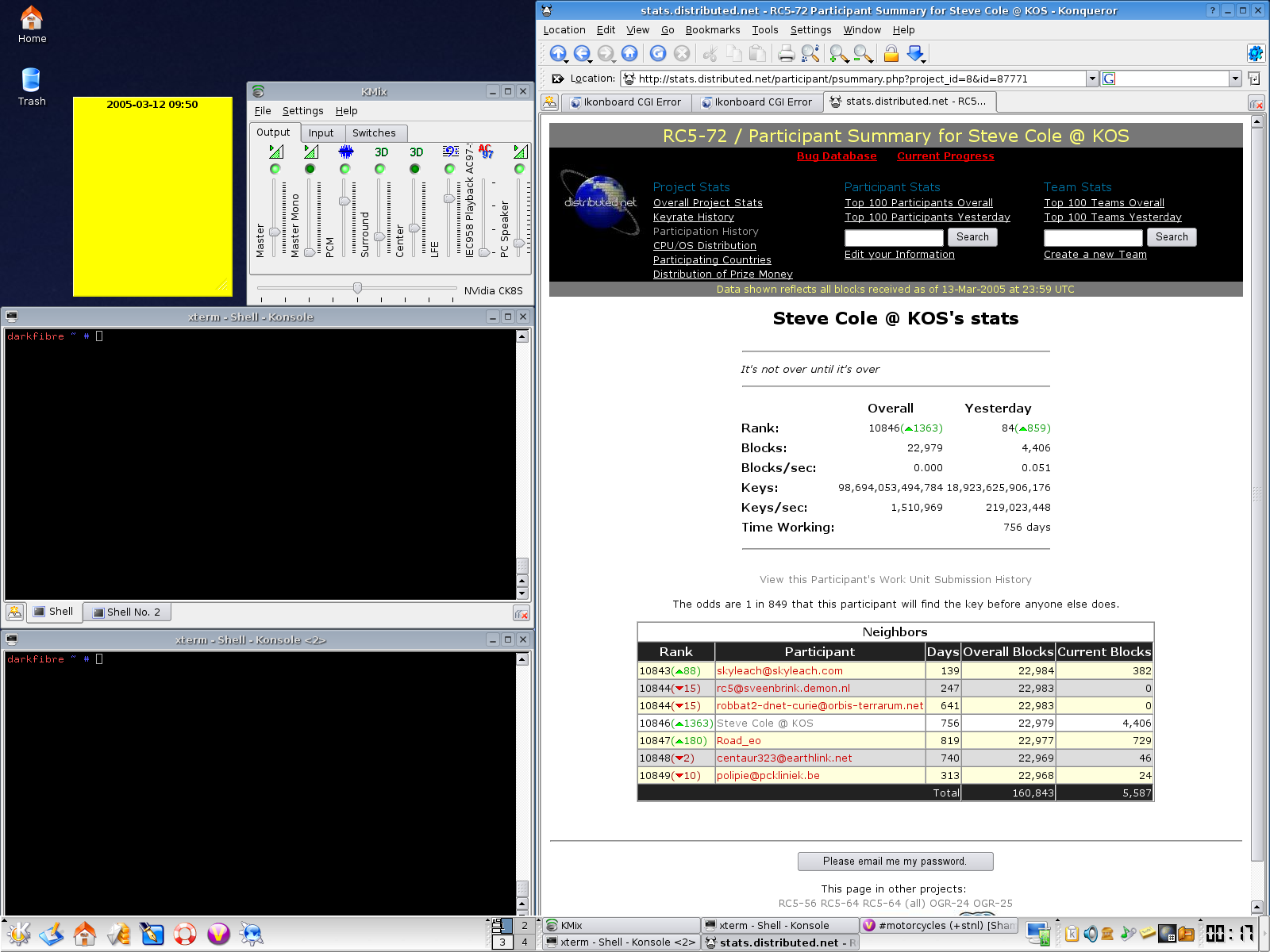
Task: Launch home folder from panel house icon
Action: click(x=85, y=934)
